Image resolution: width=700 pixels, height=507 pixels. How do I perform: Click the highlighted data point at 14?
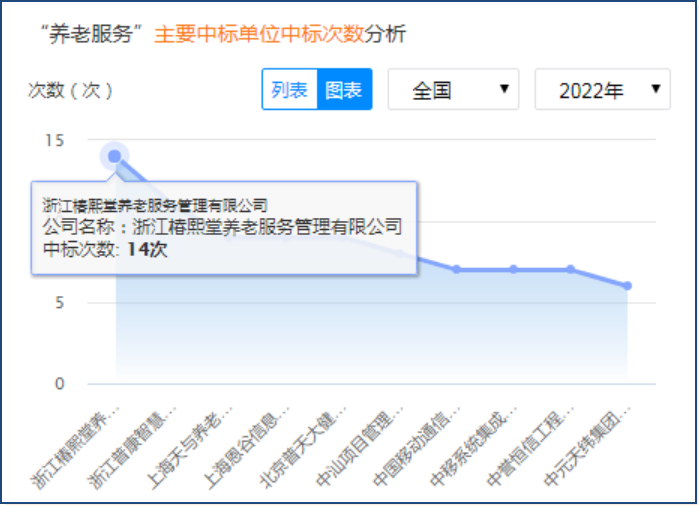115,156
